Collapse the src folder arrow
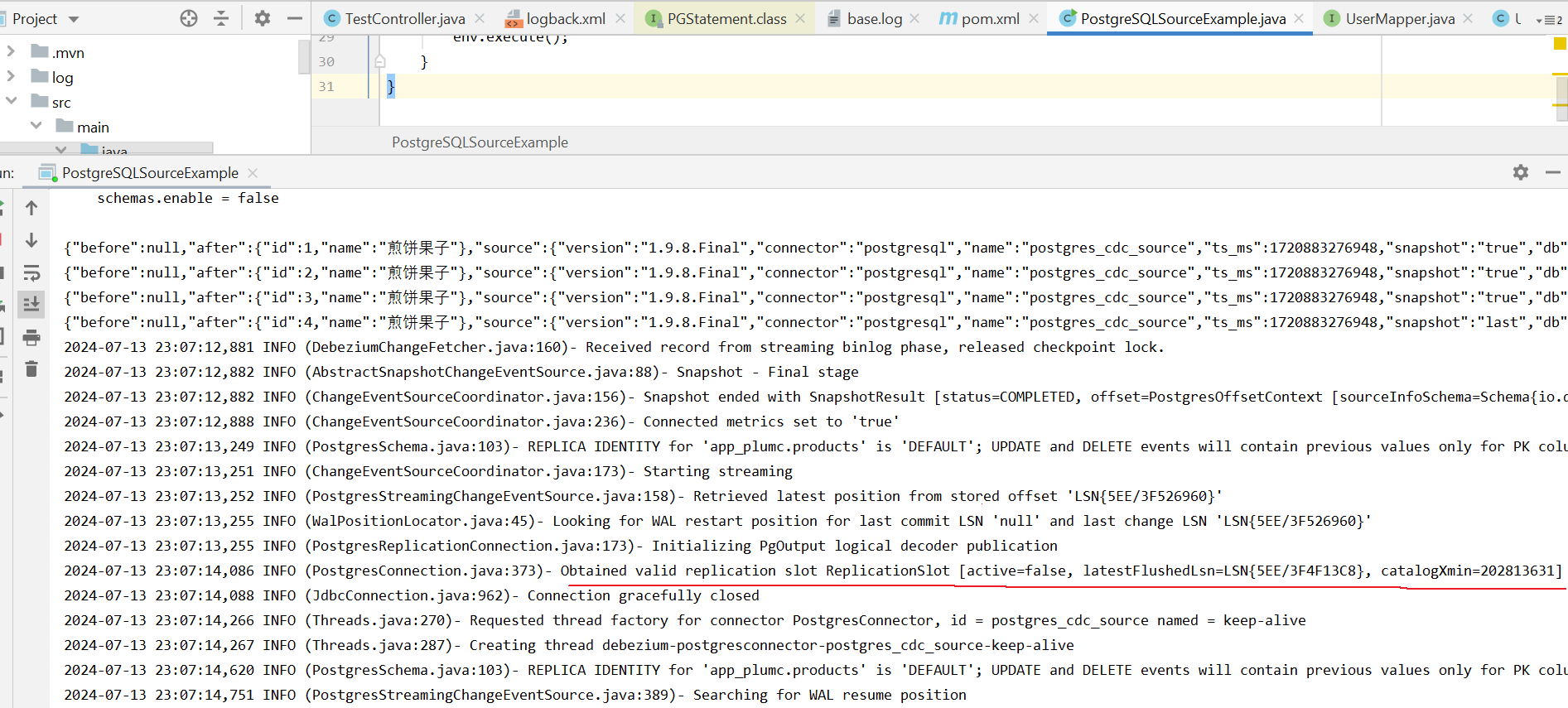Image resolution: width=1568 pixels, height=708 pixels. coord(11,101)
